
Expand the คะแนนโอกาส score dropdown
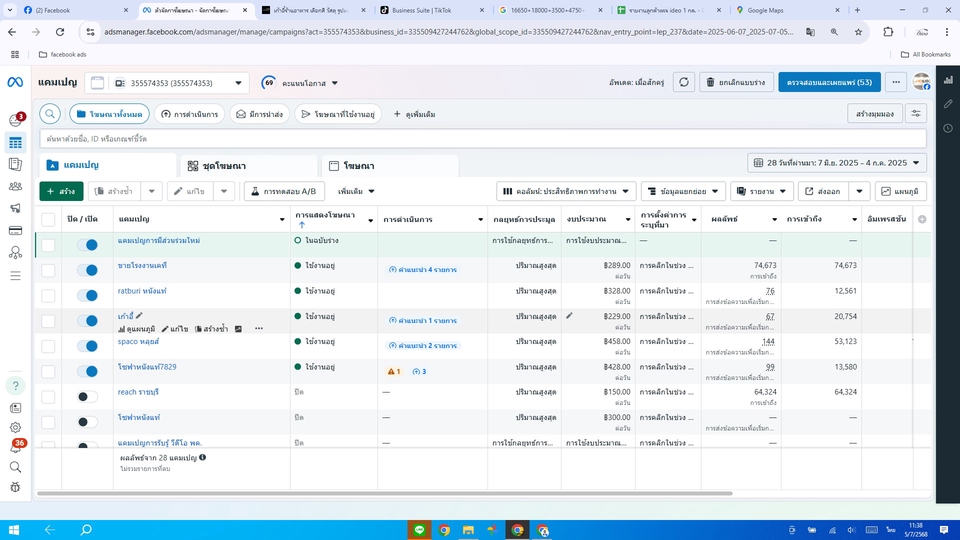pos(301,83)
